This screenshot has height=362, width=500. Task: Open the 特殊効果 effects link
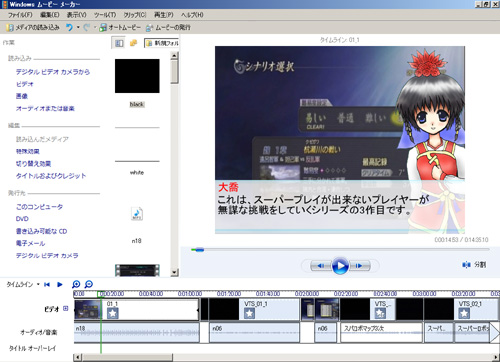28,151
